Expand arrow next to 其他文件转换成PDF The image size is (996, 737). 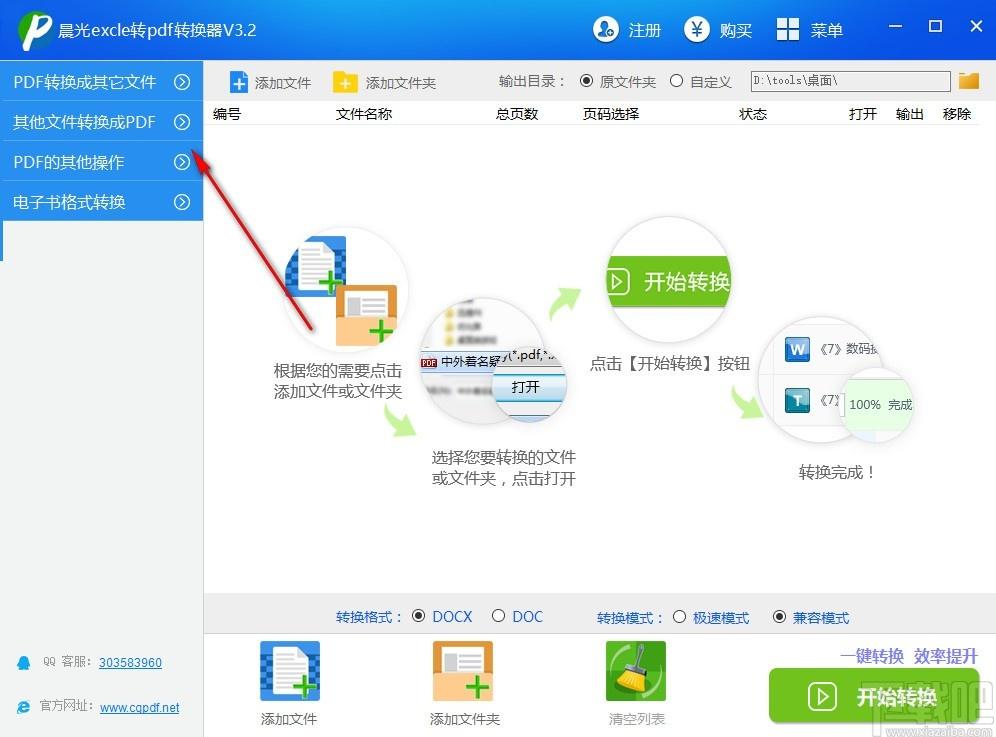click(x=182, y=122)
